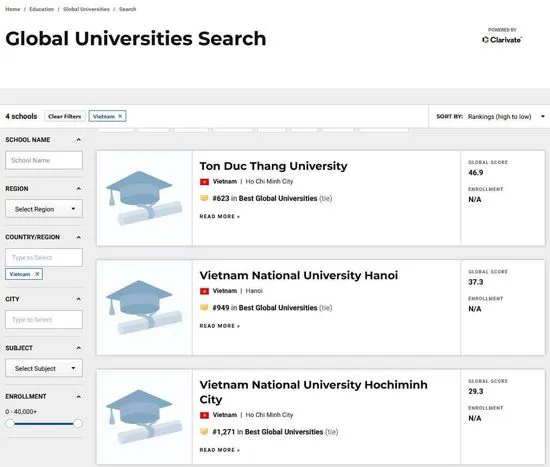Go to Education breadcrumb link
Image resolution: width=550 pixels, height=467 pixels.
[41, 9]
